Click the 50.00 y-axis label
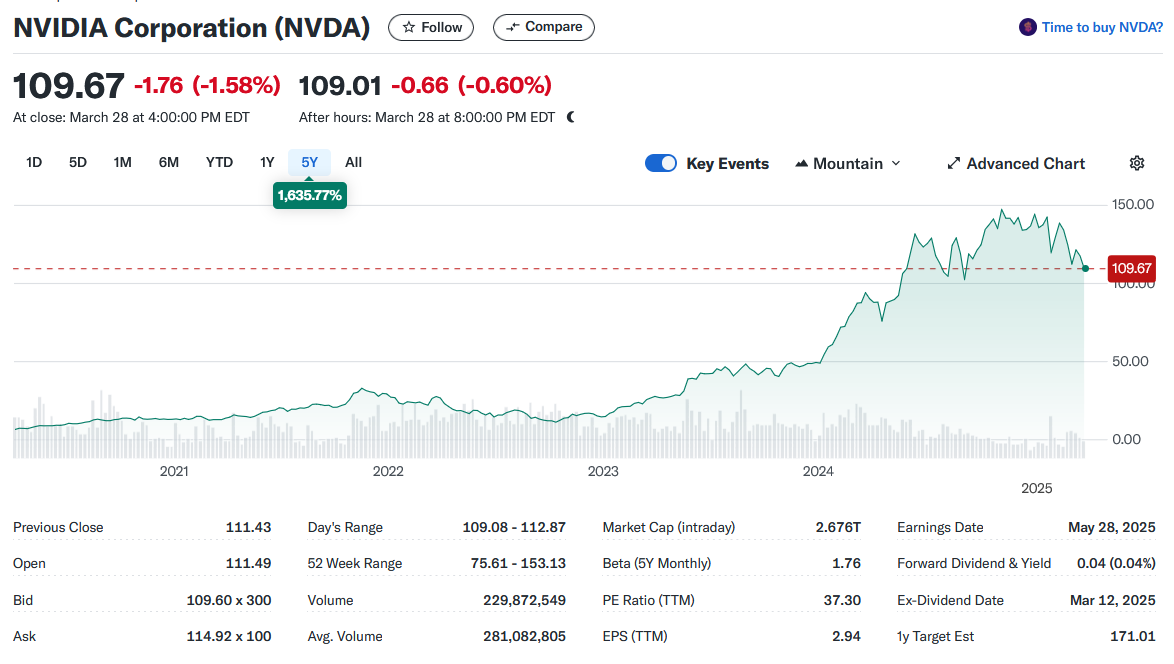 click(1130, 362)
